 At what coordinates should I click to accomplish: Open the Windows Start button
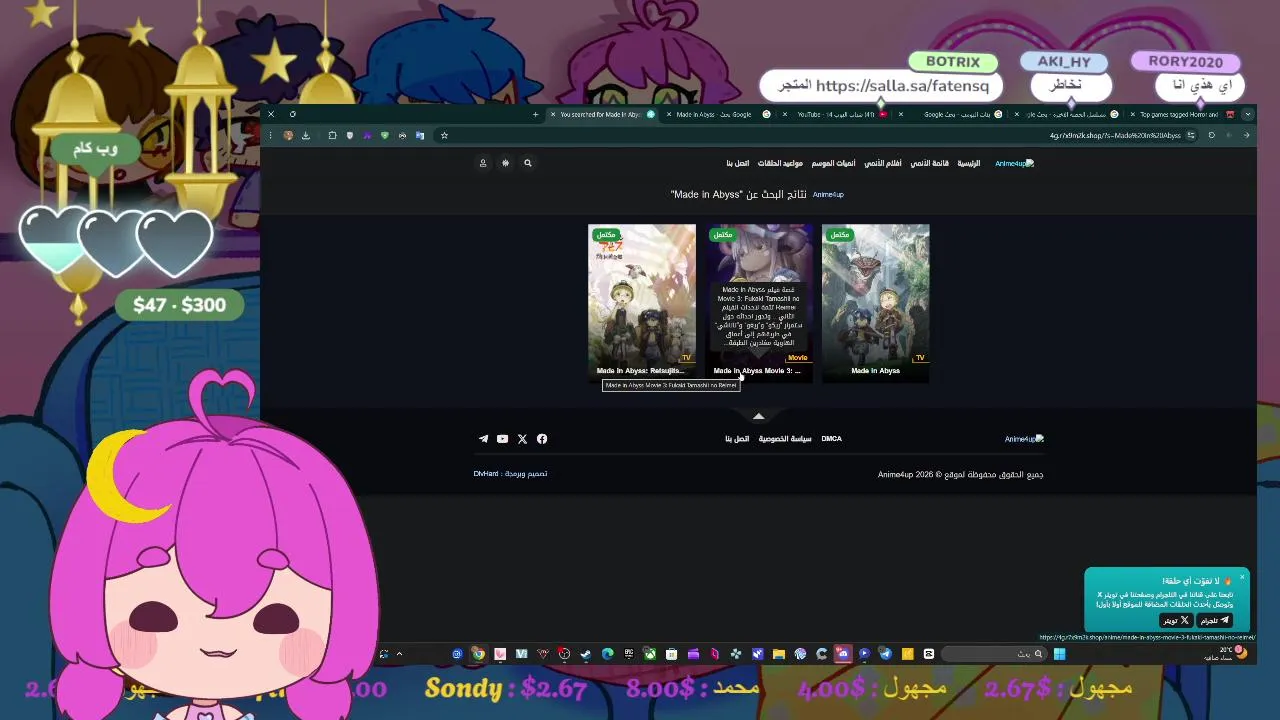coord(1059,654)
